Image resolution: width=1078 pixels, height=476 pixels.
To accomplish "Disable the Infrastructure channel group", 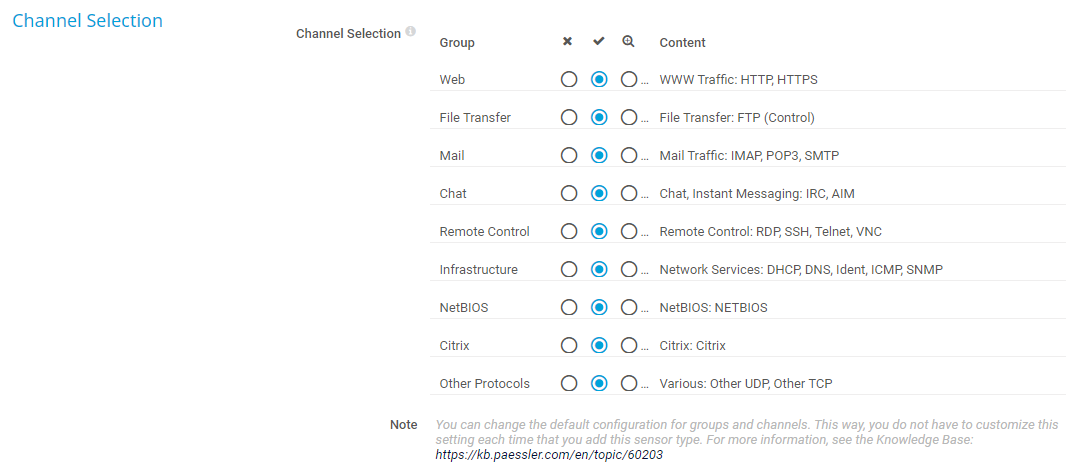I will point(569,270).
